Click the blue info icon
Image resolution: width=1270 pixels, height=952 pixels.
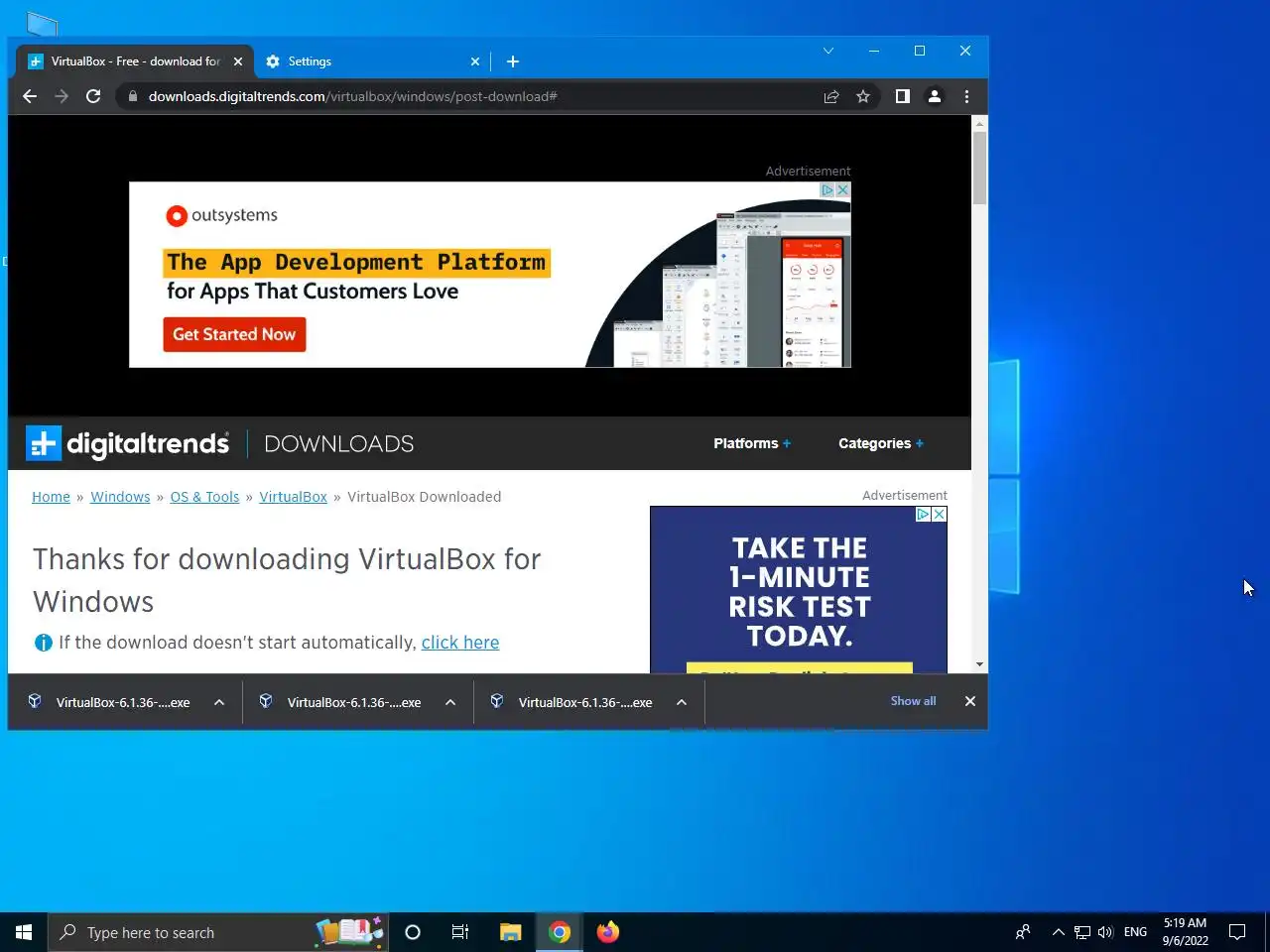click(44, 643)
